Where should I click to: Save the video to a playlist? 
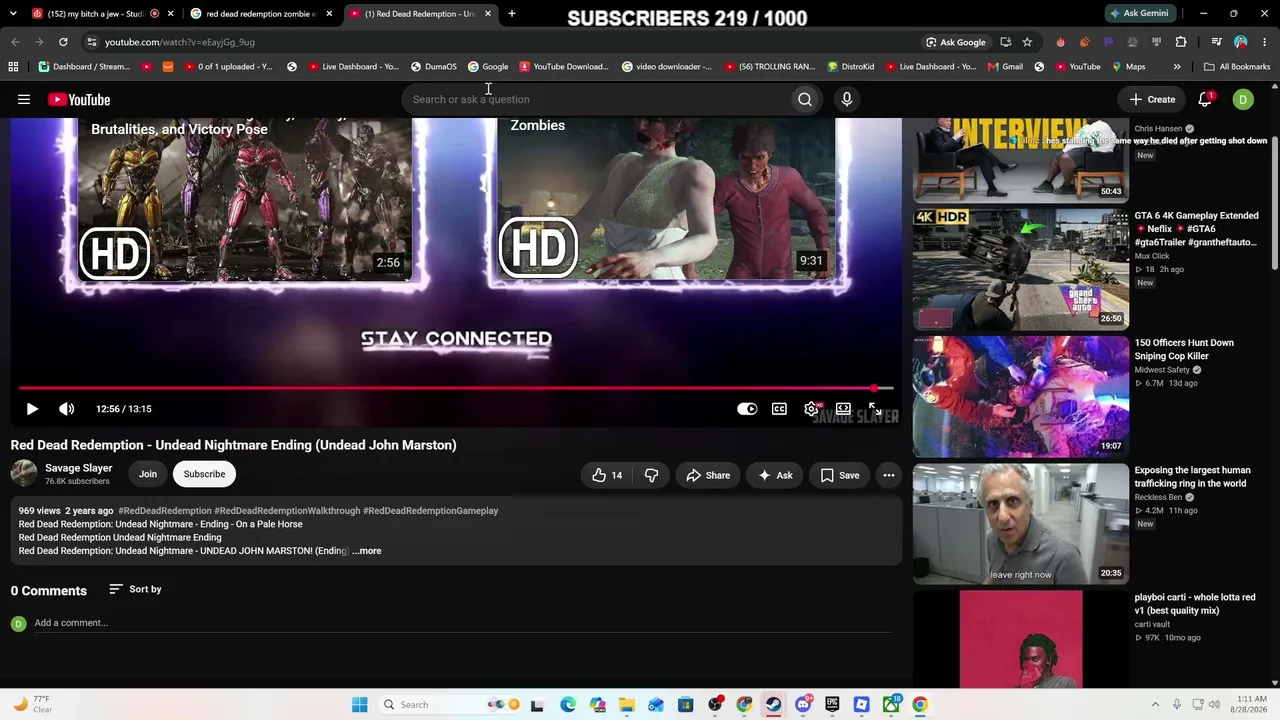[840, 475]
